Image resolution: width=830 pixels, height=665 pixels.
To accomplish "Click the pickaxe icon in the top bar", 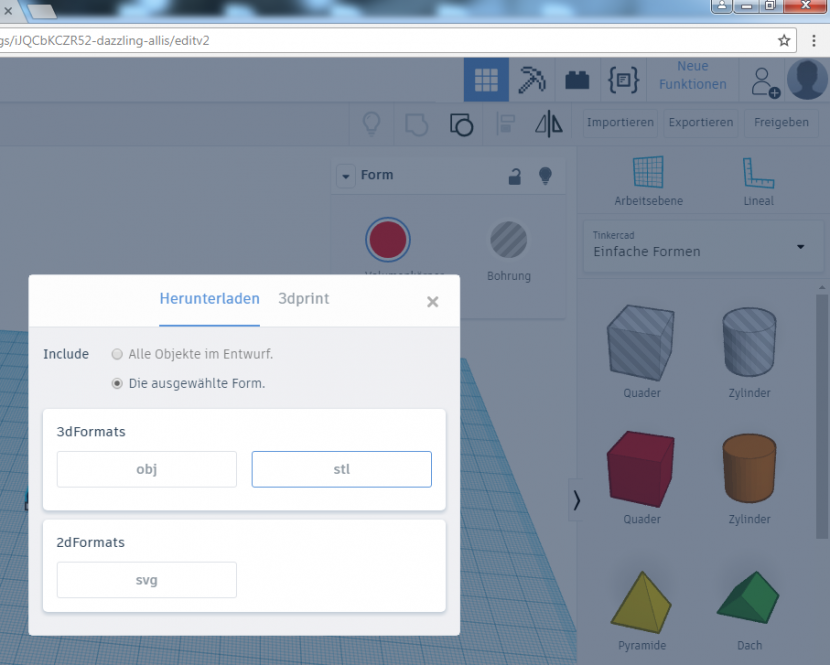I will tap(532, 79).
